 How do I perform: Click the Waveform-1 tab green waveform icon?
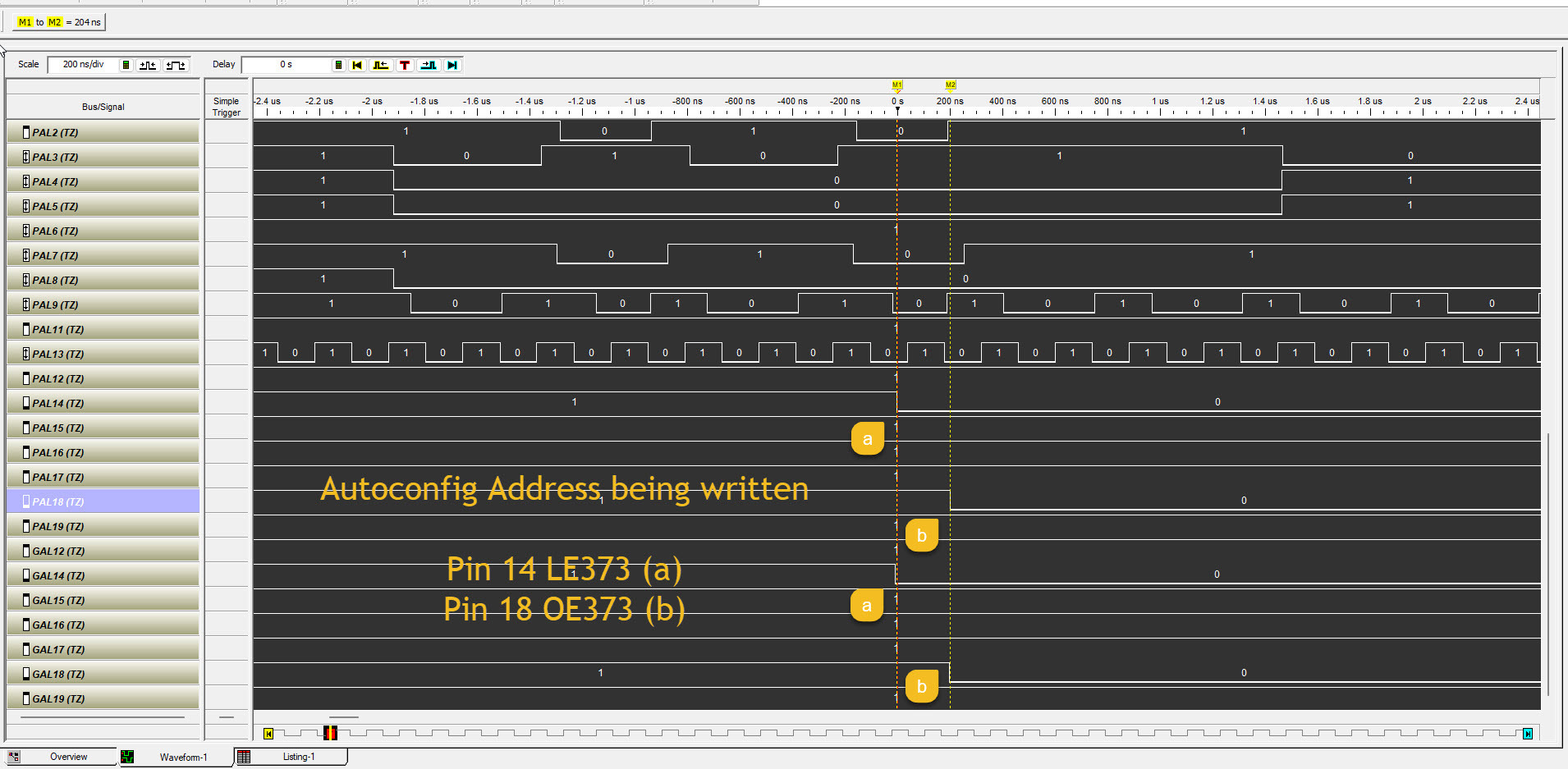(x=127, y=757)
